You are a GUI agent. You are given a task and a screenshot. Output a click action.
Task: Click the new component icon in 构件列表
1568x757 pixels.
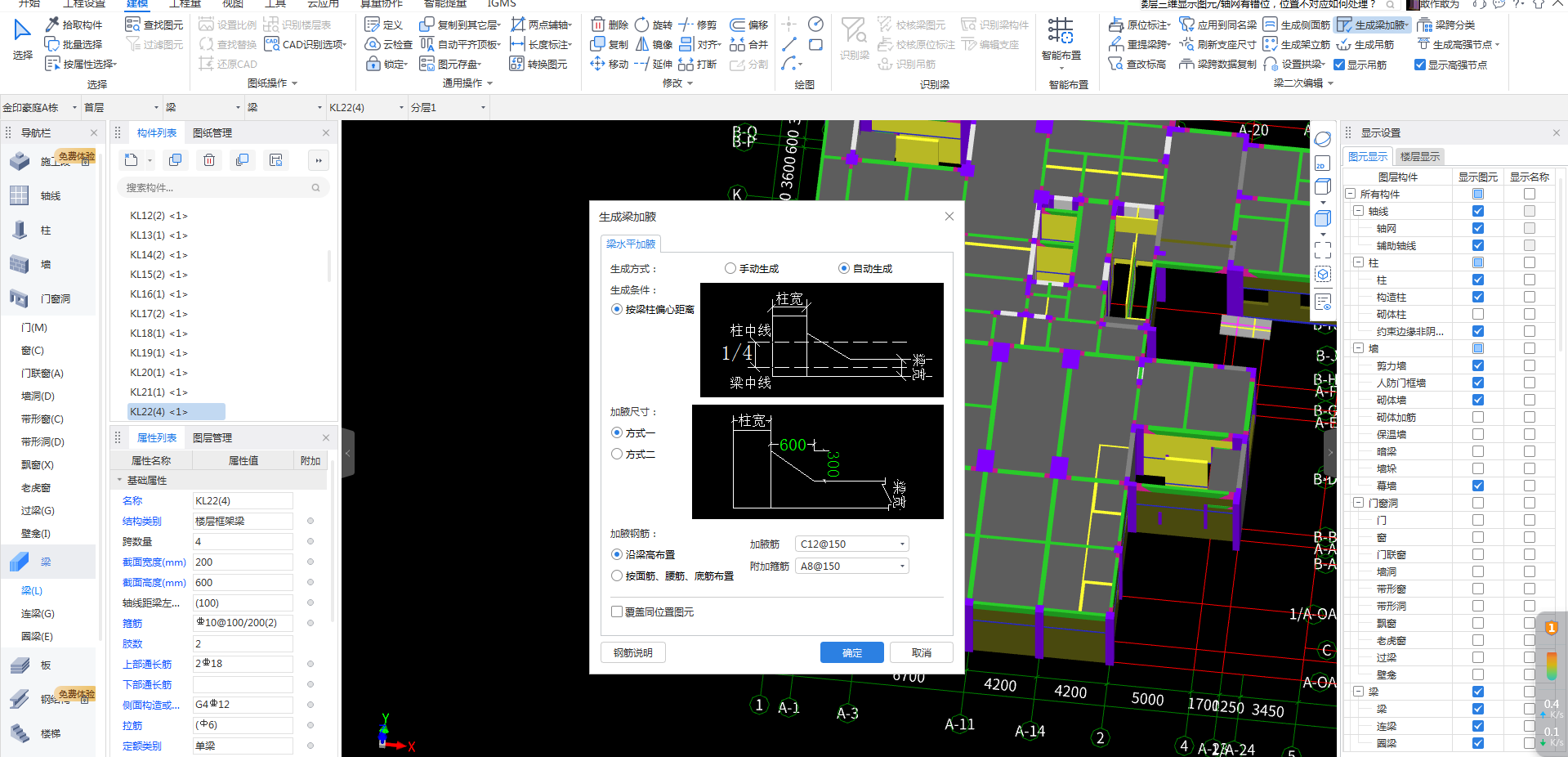[x=131, y=159]
